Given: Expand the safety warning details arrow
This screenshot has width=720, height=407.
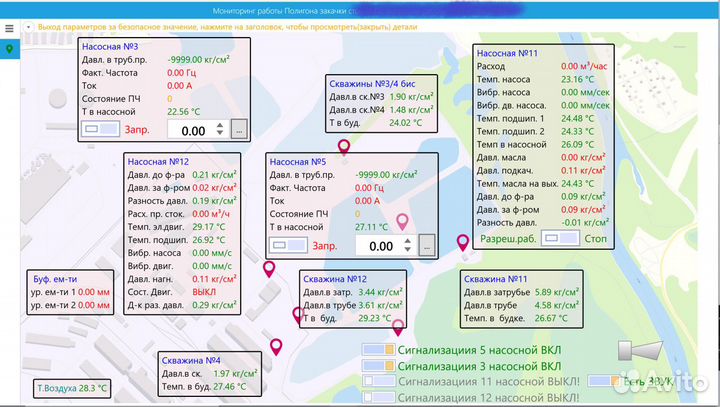Looking at the screenshot, I should pyautogui.click(x=28, y=27).
